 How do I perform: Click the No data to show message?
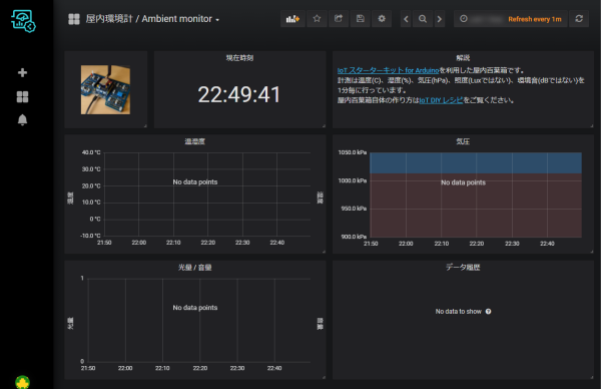(458, 312)
